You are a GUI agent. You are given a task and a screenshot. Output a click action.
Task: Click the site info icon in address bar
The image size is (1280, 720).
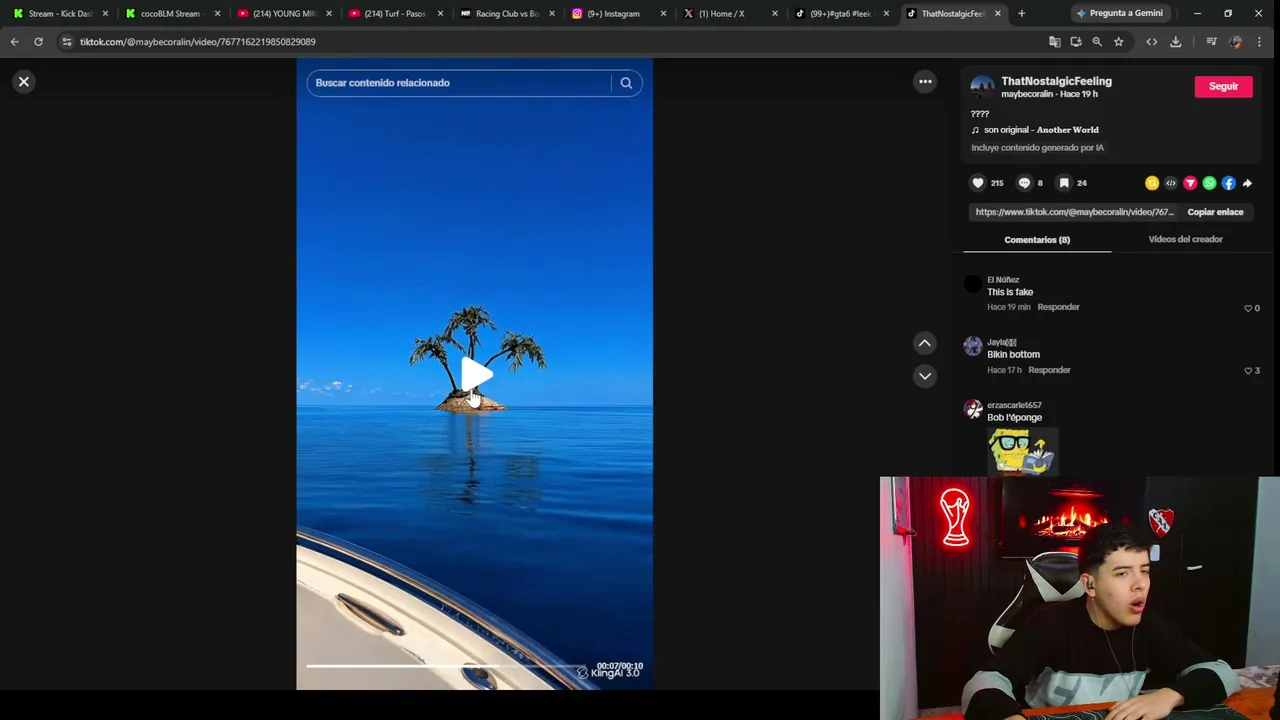click(x=66, y=42)
